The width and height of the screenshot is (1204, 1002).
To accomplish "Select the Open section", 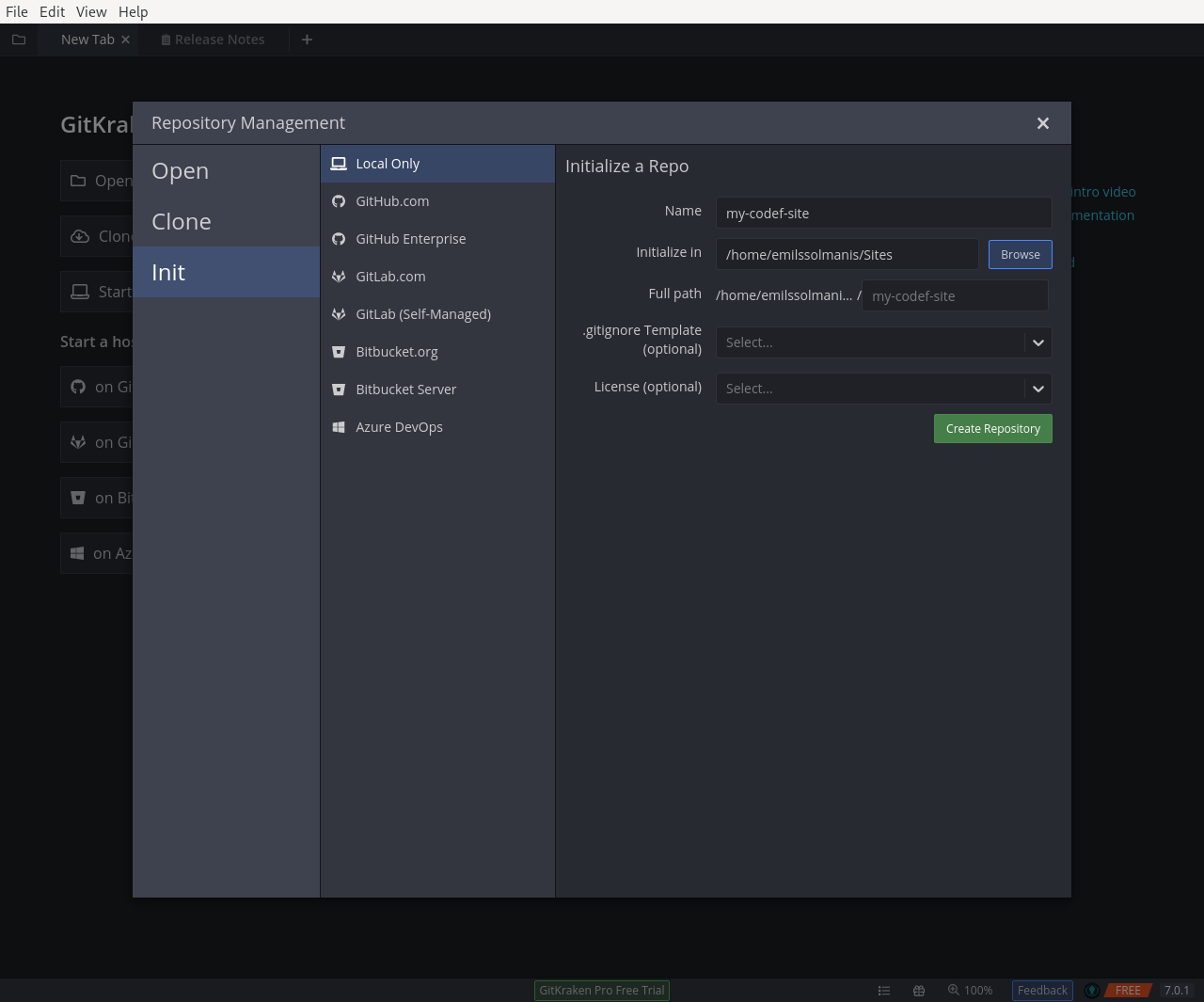I will [226, 171].
